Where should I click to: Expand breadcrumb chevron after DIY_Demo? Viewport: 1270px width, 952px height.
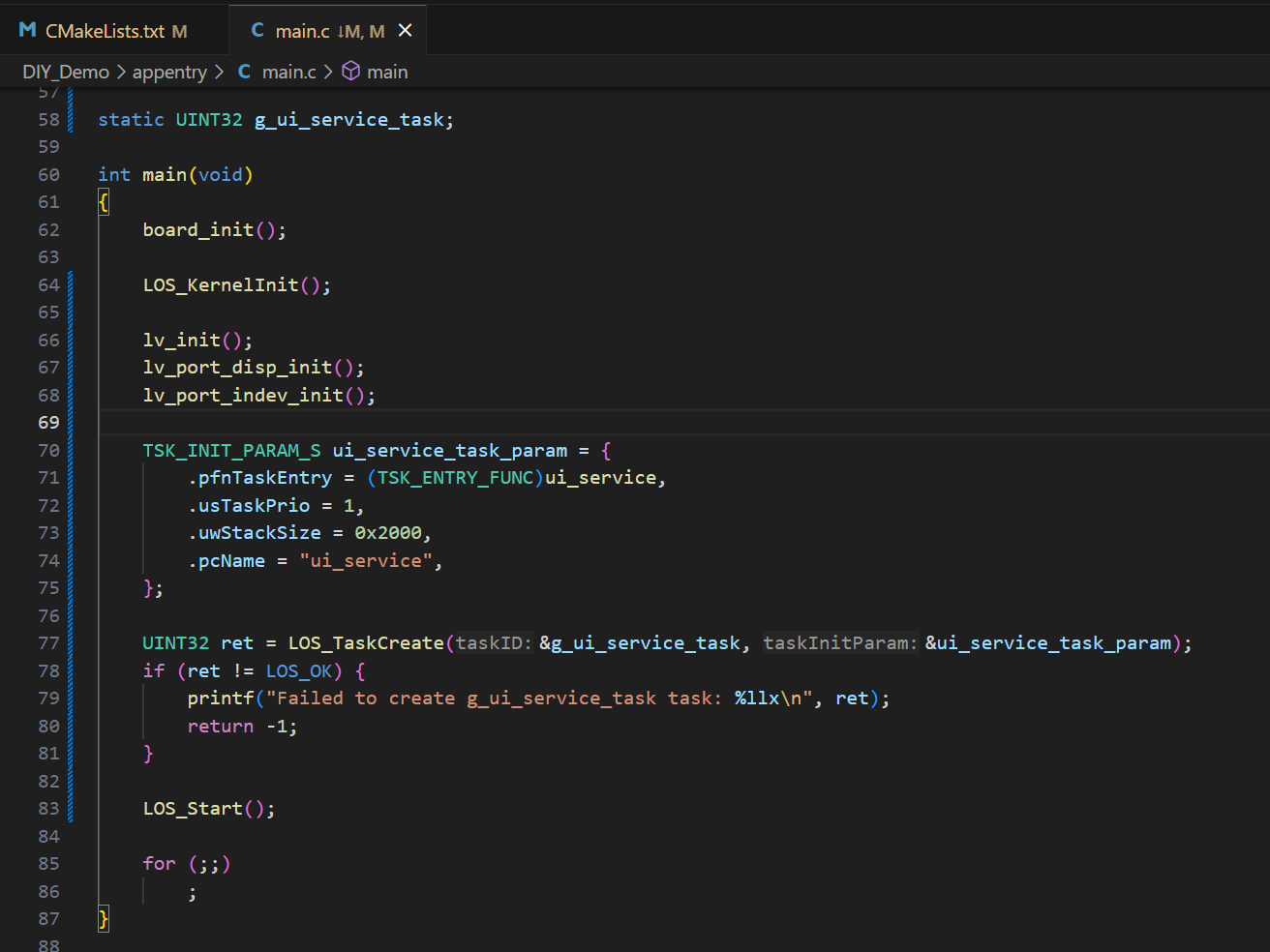tap(122, 72)
